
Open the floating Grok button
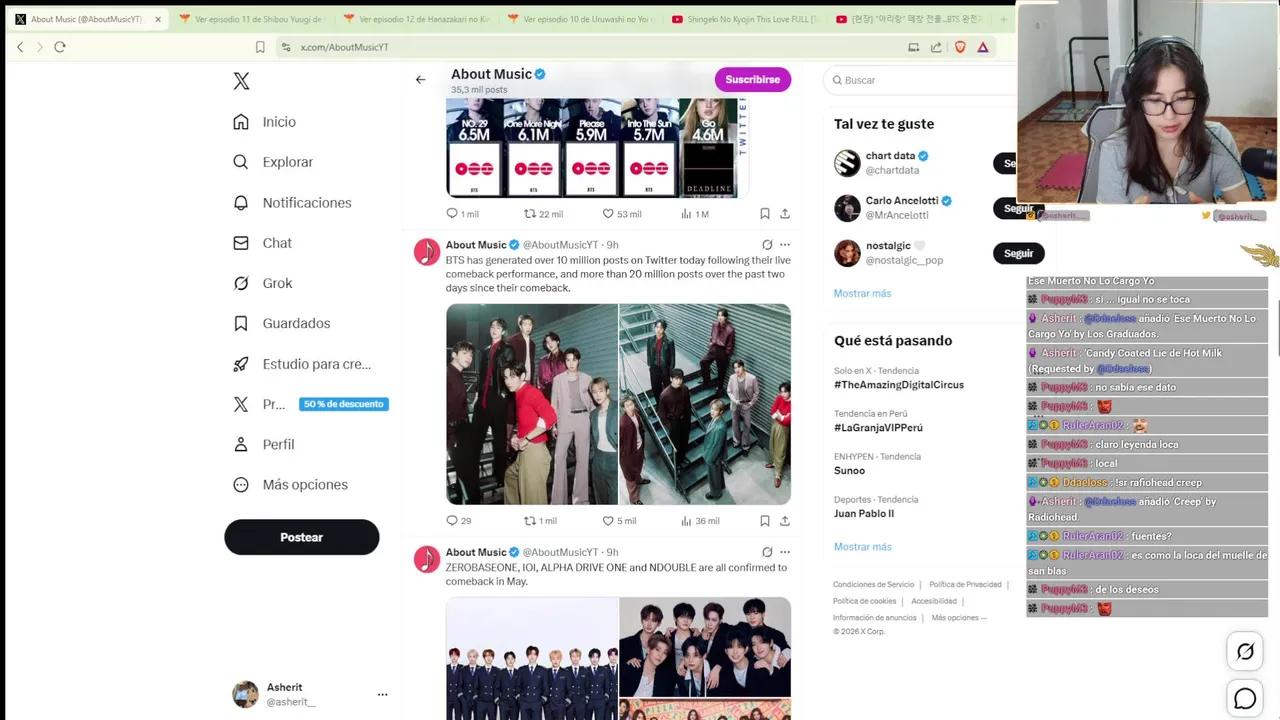point(1245,652)
